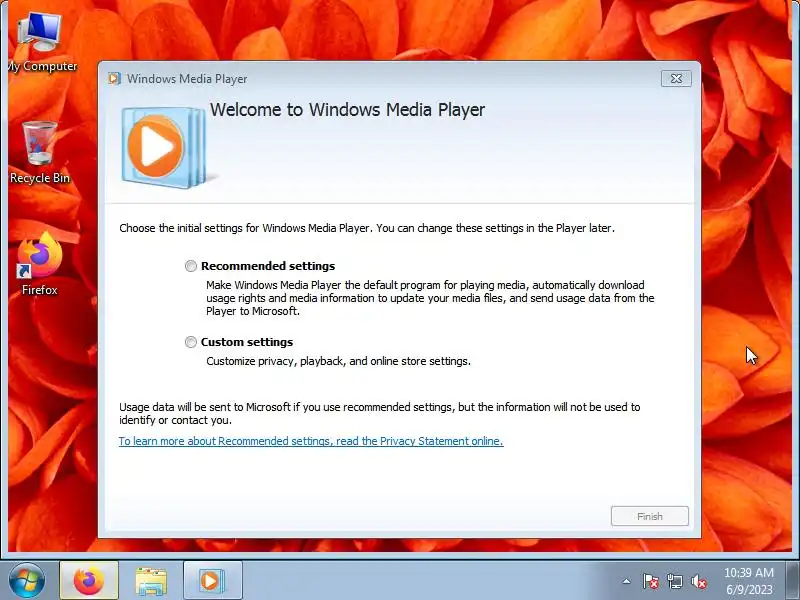The image size is (800, 600).
Task: Select the Firefox desktop shortcut
Action: [40, 264]
